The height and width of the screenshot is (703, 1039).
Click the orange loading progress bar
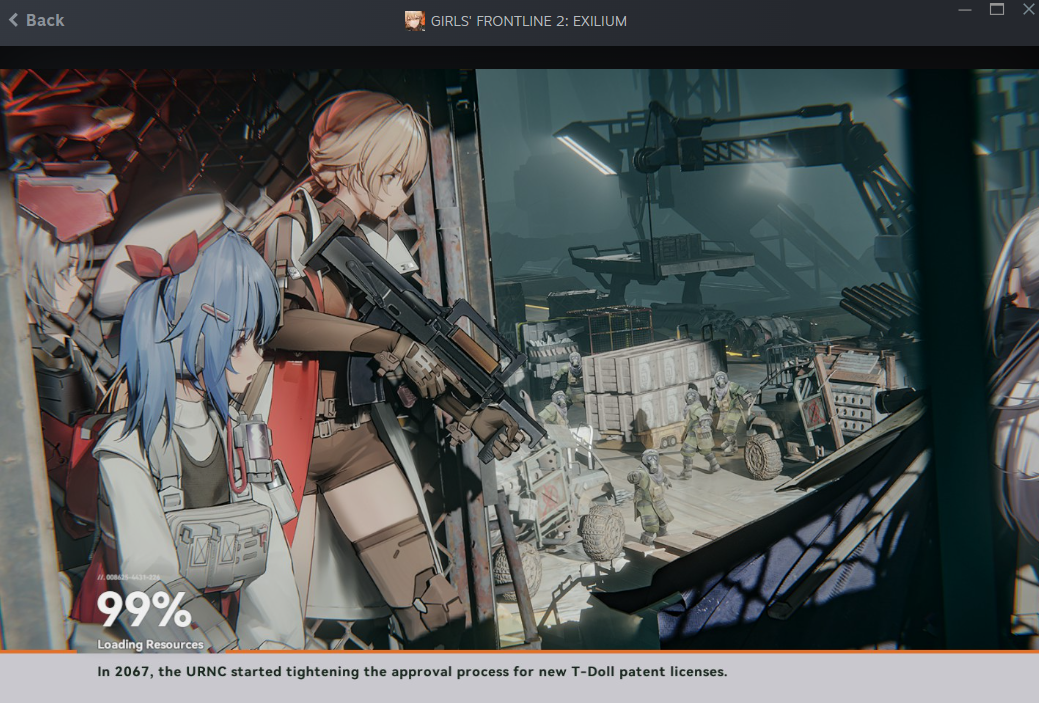tap(520, 652)
